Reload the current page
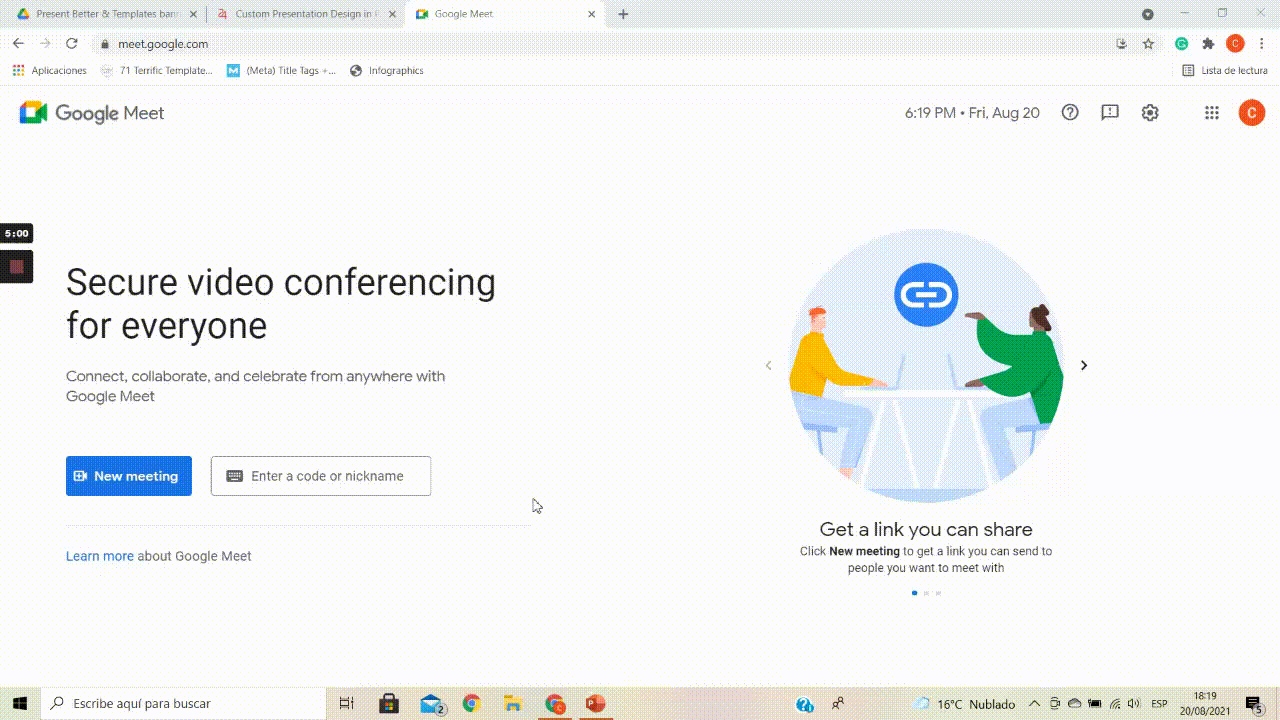The height and width of the screenshot is (720, 1280). coord(72,43)
